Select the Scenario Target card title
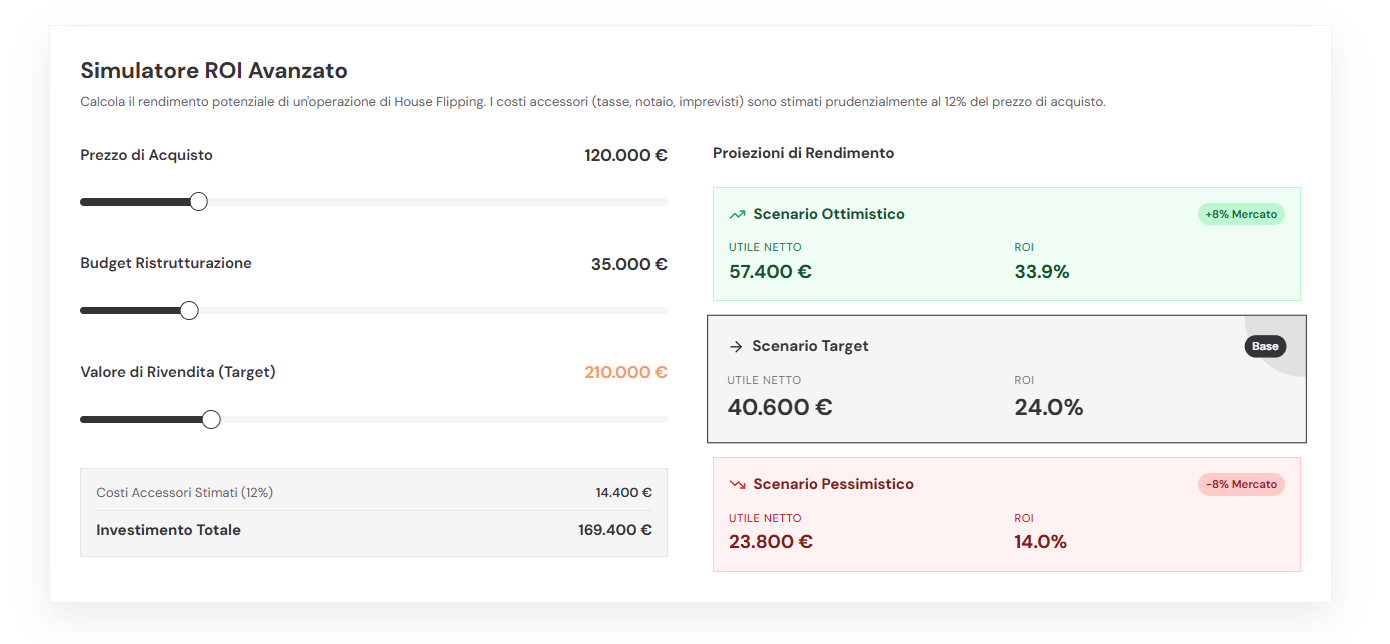This screenshot has width=1390, height=644. pyautogui.click(x=810, y=346)
